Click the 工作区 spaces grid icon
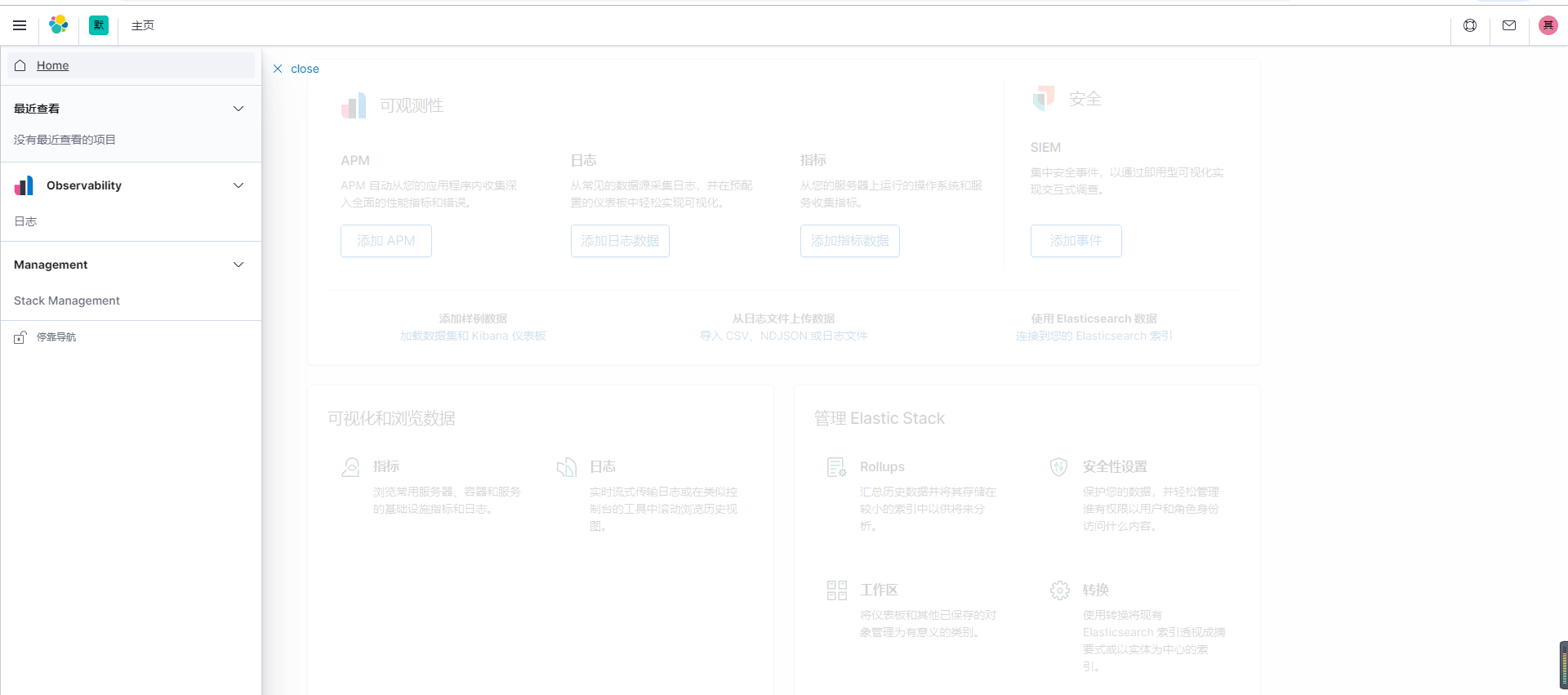Screen dimensions: 1568x695 (837, 590)
